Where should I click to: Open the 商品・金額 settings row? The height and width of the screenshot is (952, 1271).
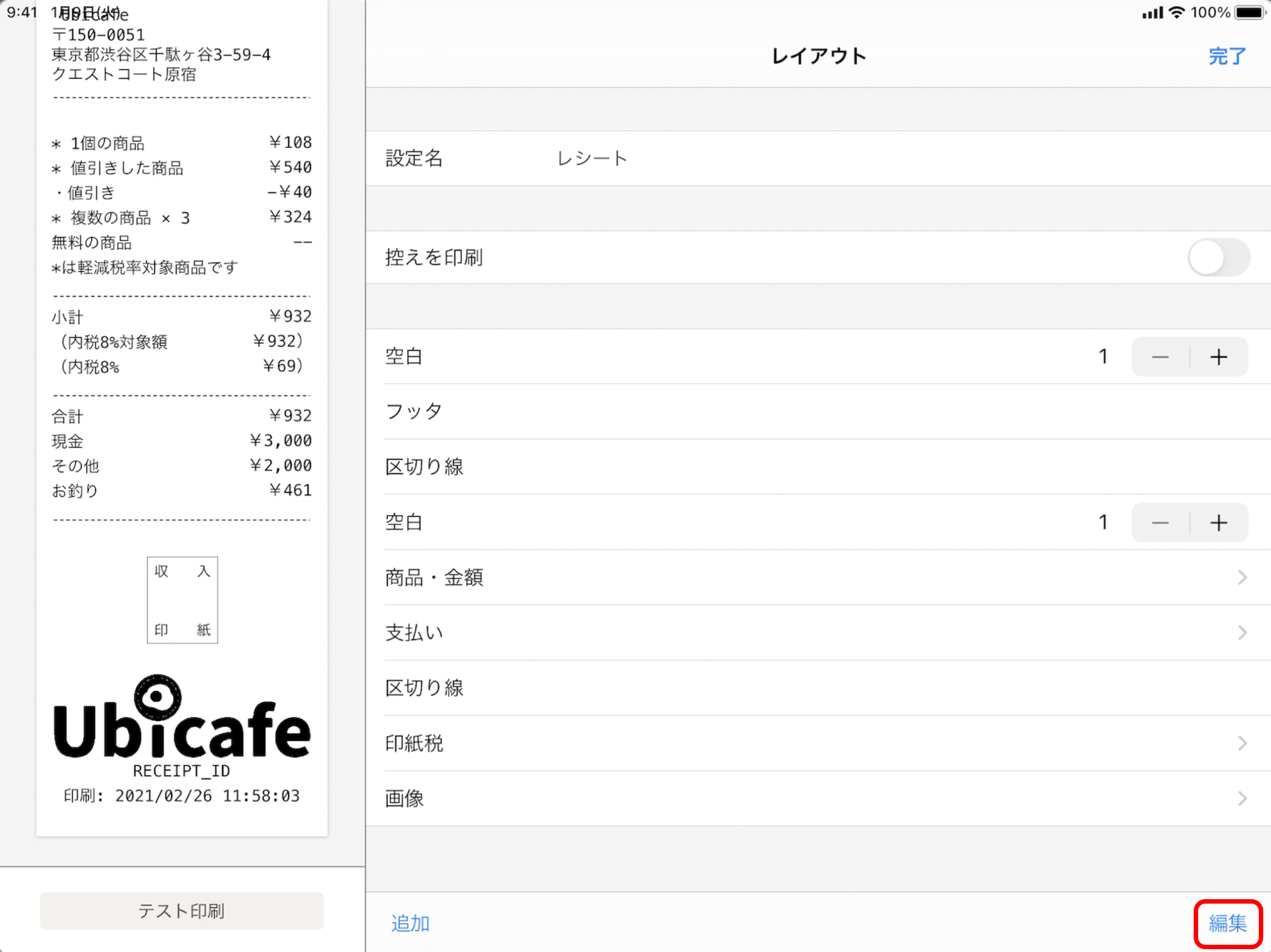[818, 577]
